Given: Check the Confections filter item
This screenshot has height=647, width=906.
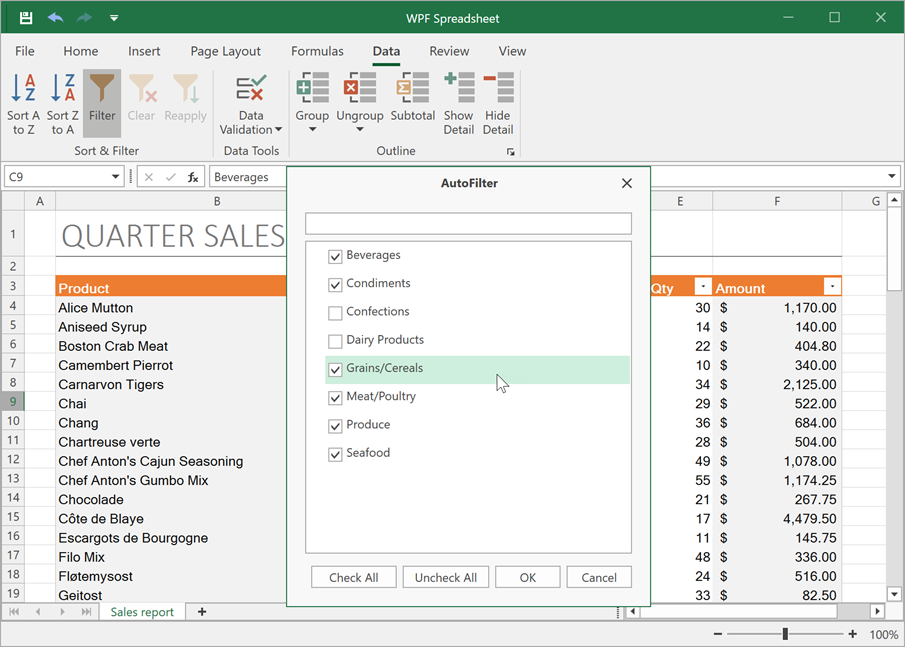Looking at the screenshot, I should 335,312.
